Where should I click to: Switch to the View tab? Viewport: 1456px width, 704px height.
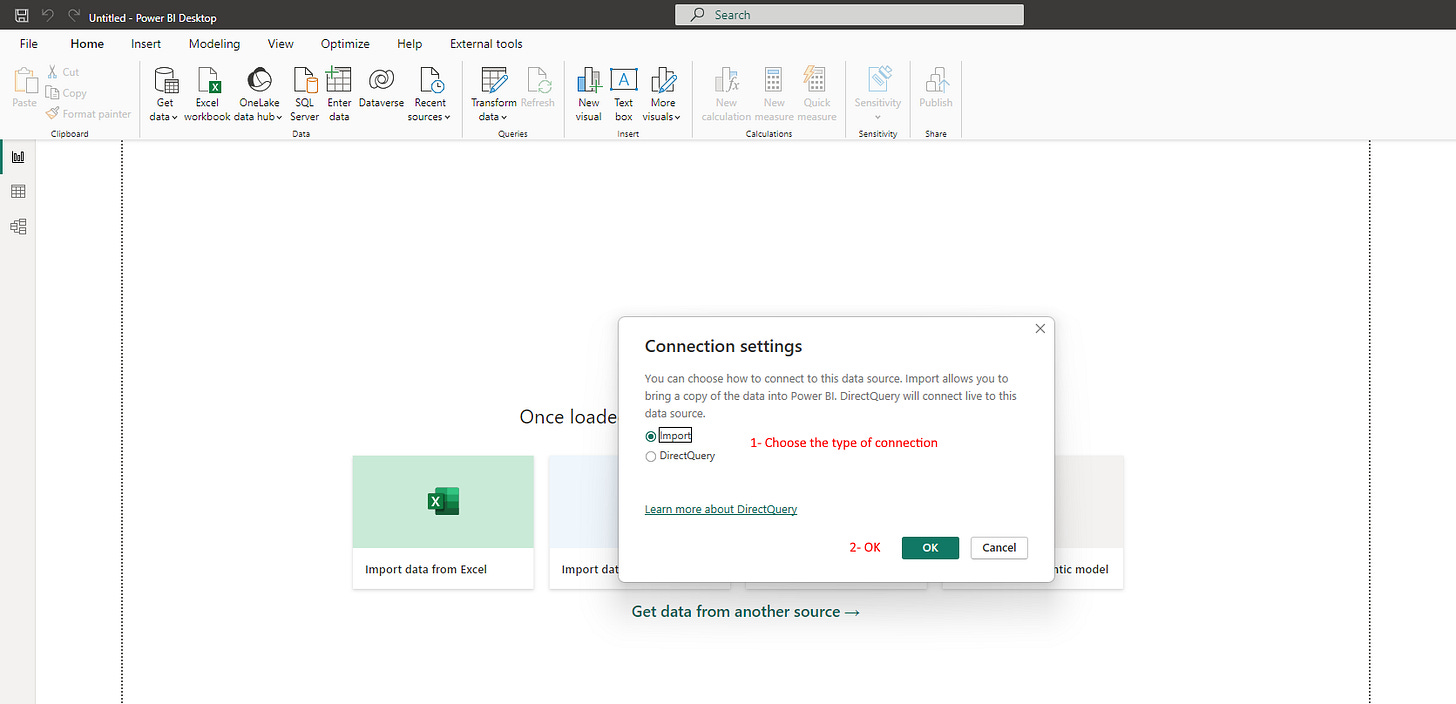coord(281,44)
